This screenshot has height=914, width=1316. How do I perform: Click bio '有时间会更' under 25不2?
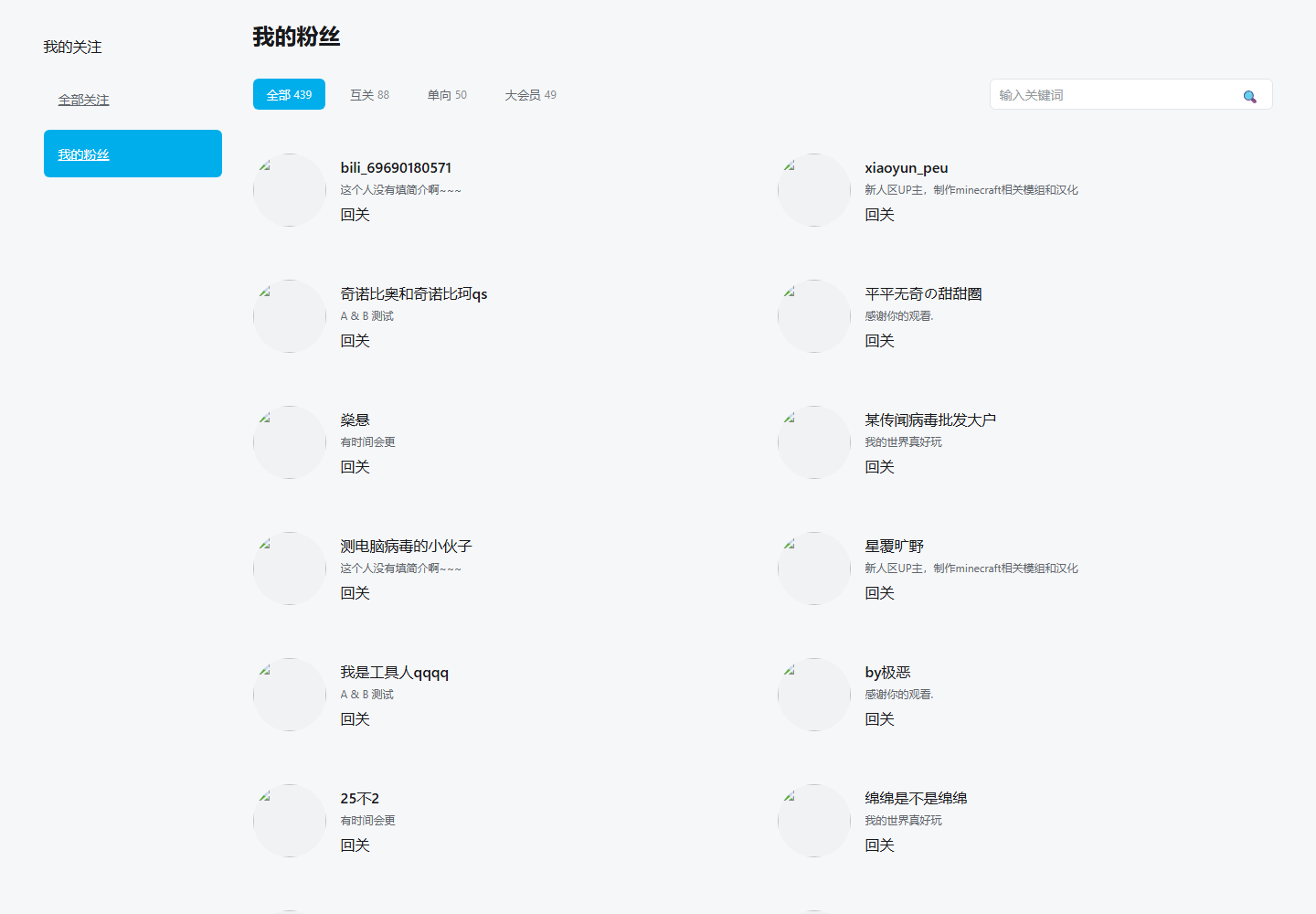367,821
